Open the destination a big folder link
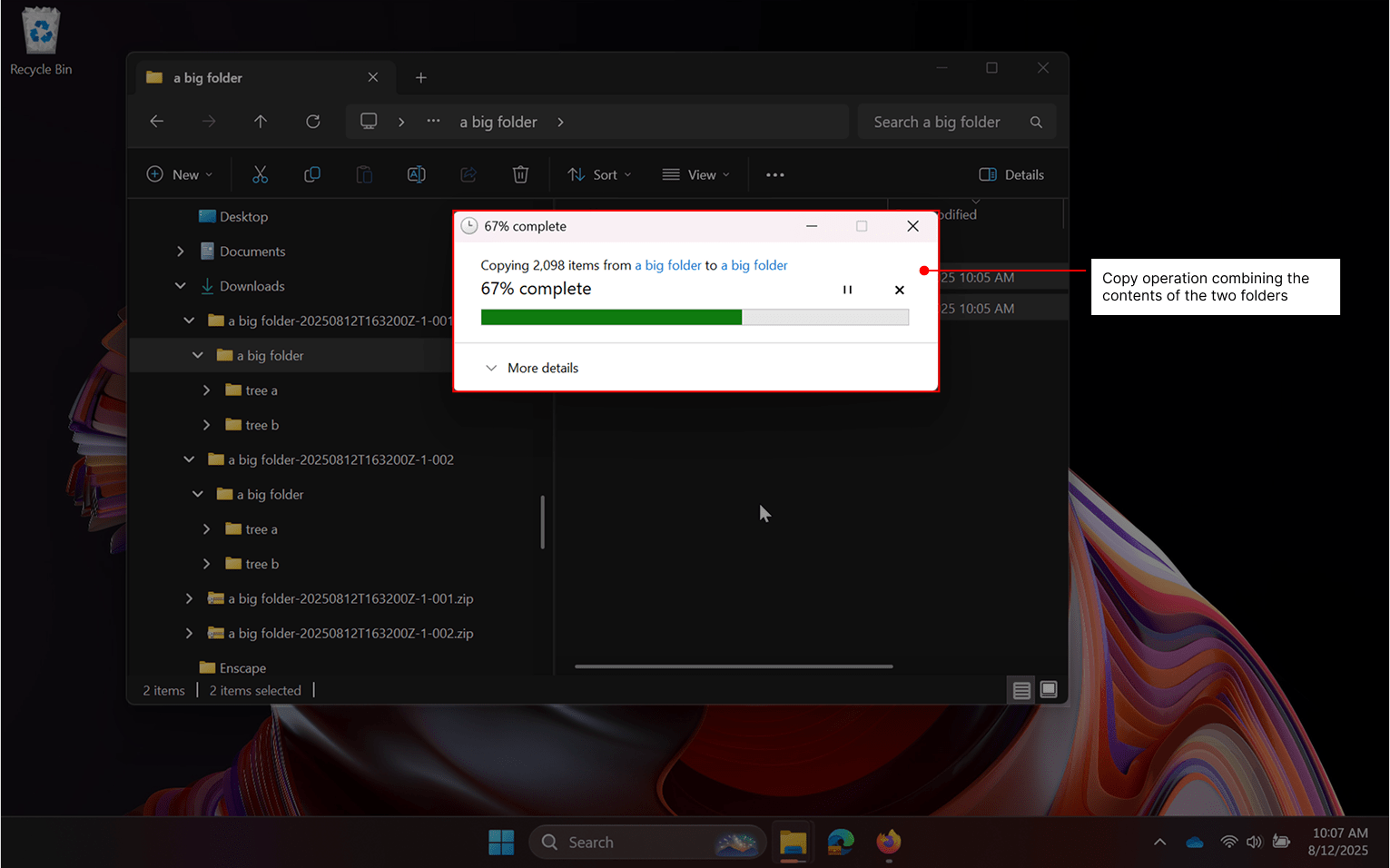1390x868 pixels. click(x=754, y=264)
